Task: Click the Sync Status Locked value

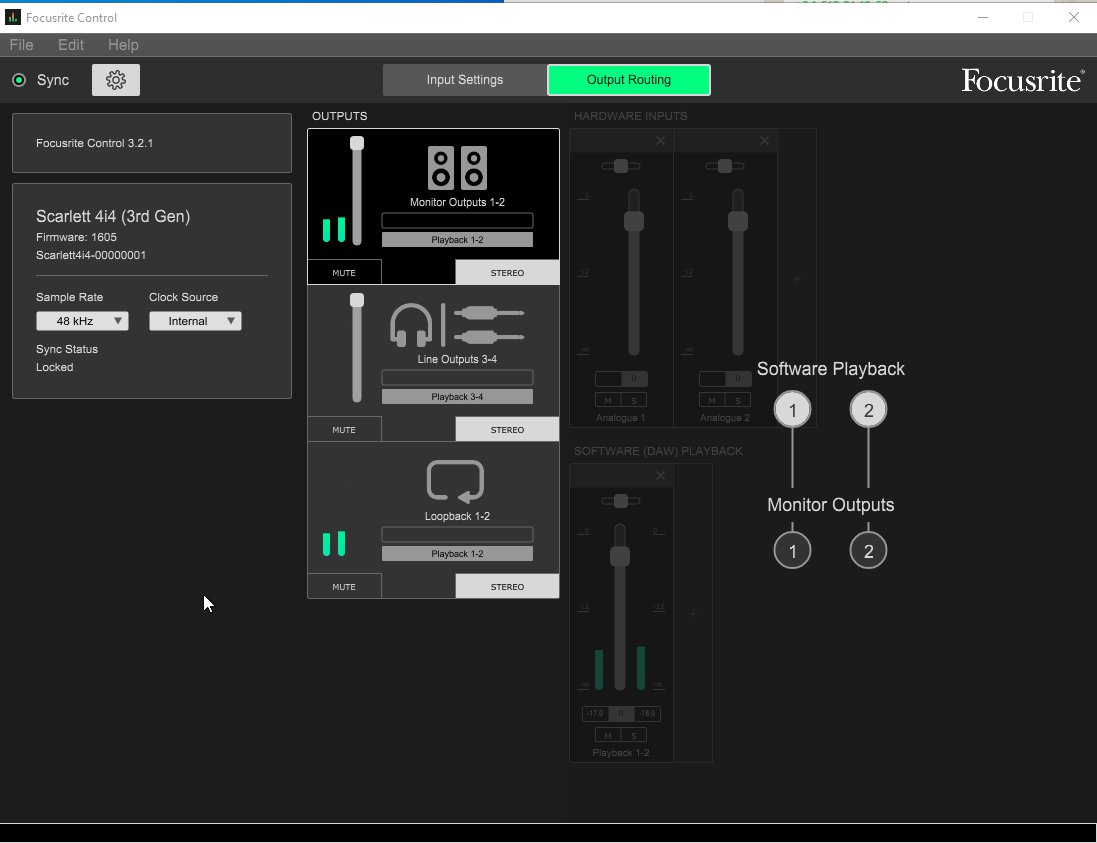Action: pos(55,367)
